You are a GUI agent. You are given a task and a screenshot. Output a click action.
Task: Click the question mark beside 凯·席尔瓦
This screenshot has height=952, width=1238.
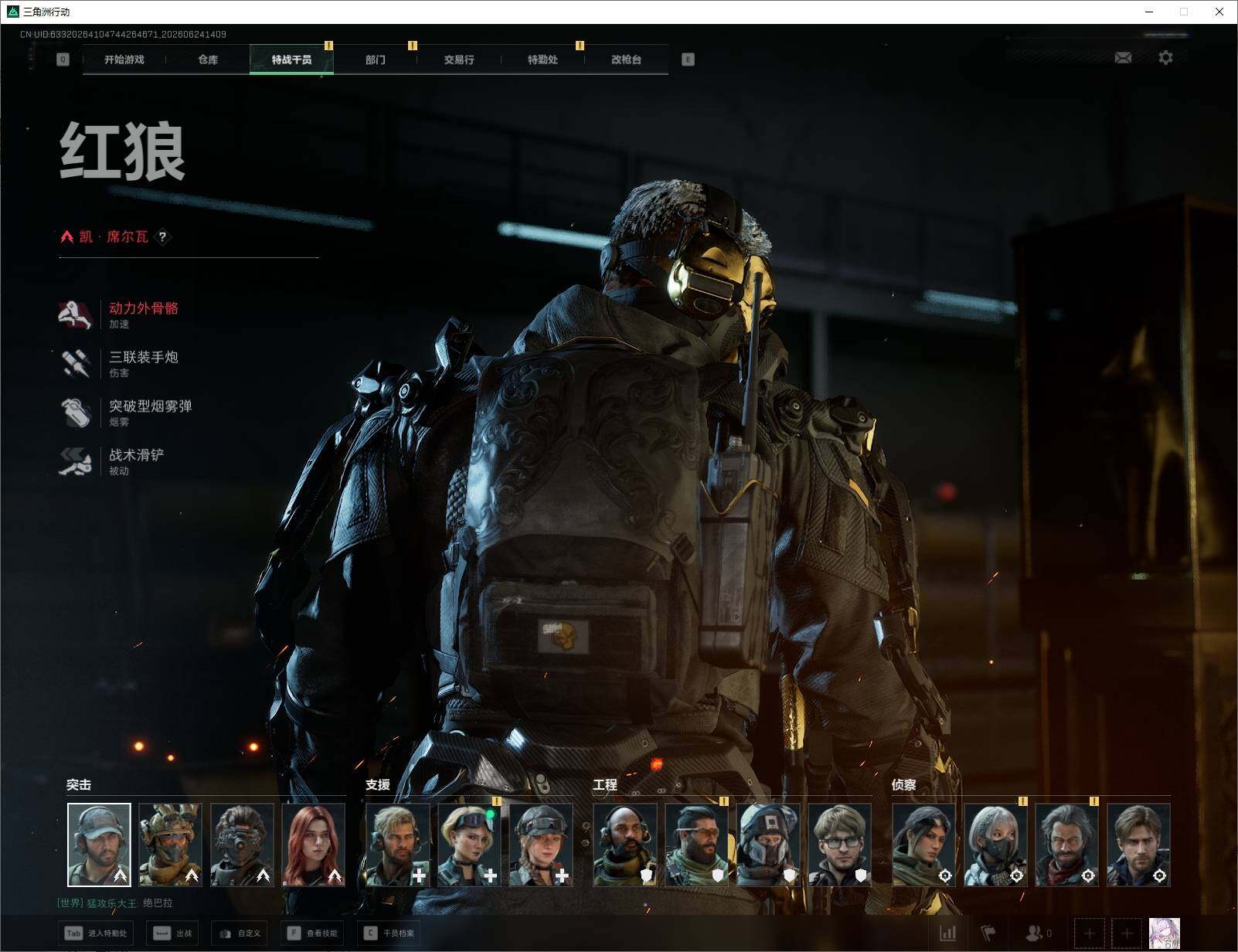162,237
